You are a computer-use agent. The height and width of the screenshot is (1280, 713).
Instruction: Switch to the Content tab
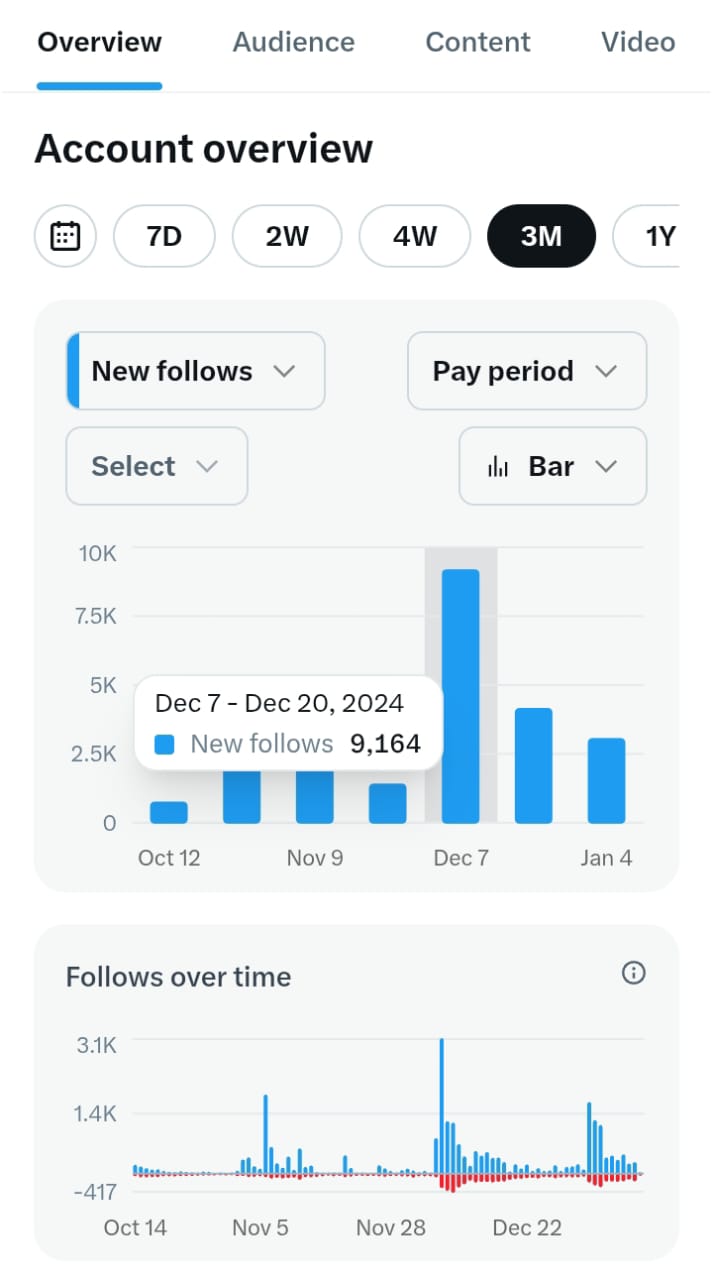478,42
